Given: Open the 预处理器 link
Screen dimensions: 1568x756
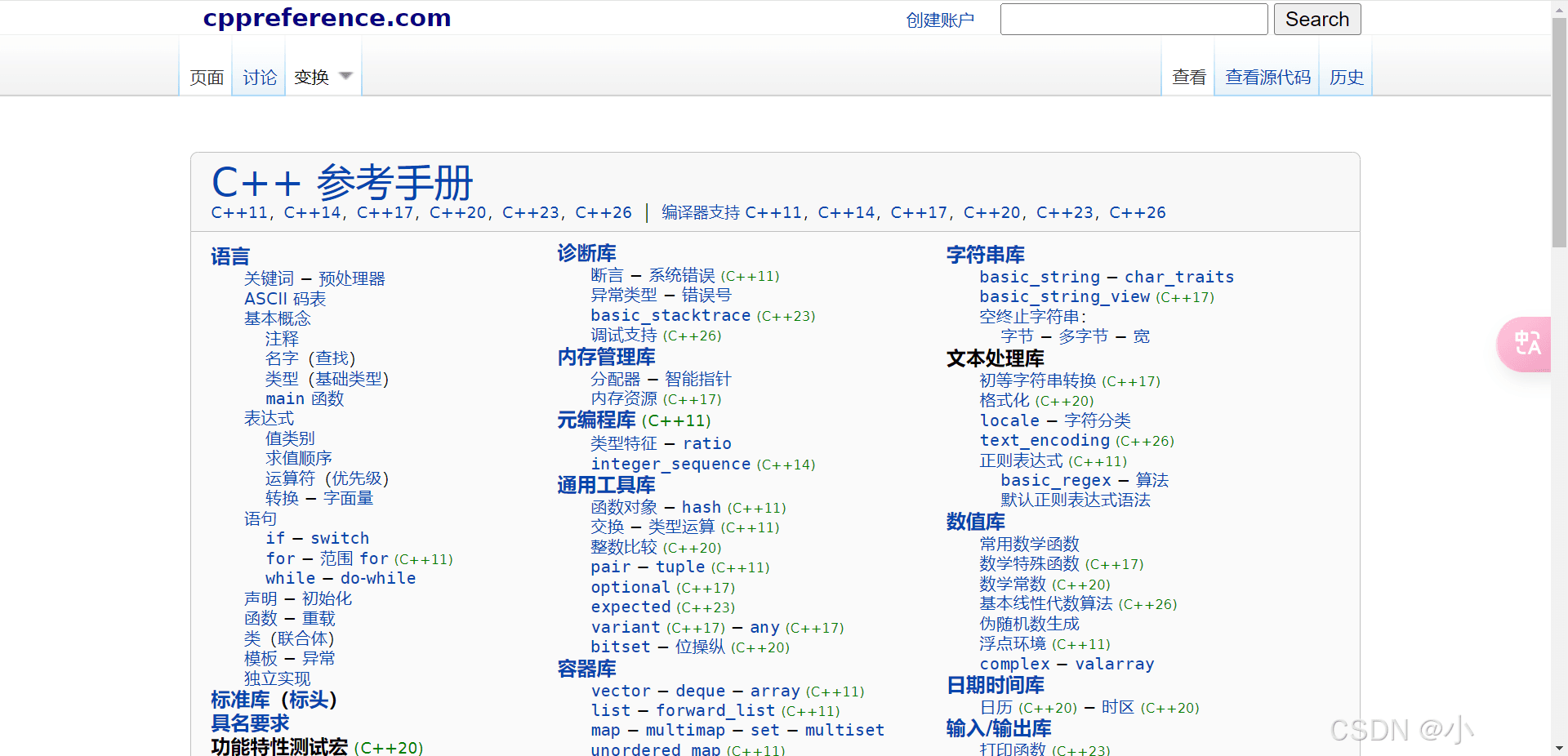Looking at the screenshot, I should (351, 278).
